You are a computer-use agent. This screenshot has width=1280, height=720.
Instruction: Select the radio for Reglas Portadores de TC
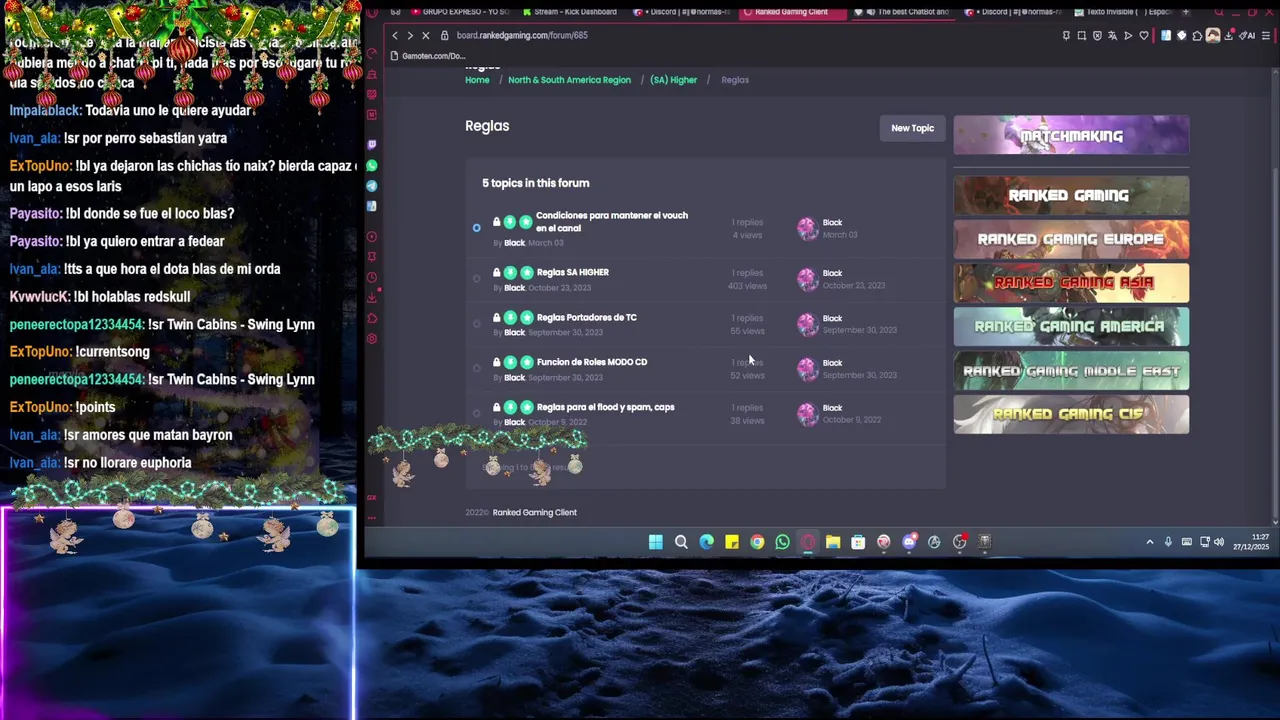[x=476, y=324]
